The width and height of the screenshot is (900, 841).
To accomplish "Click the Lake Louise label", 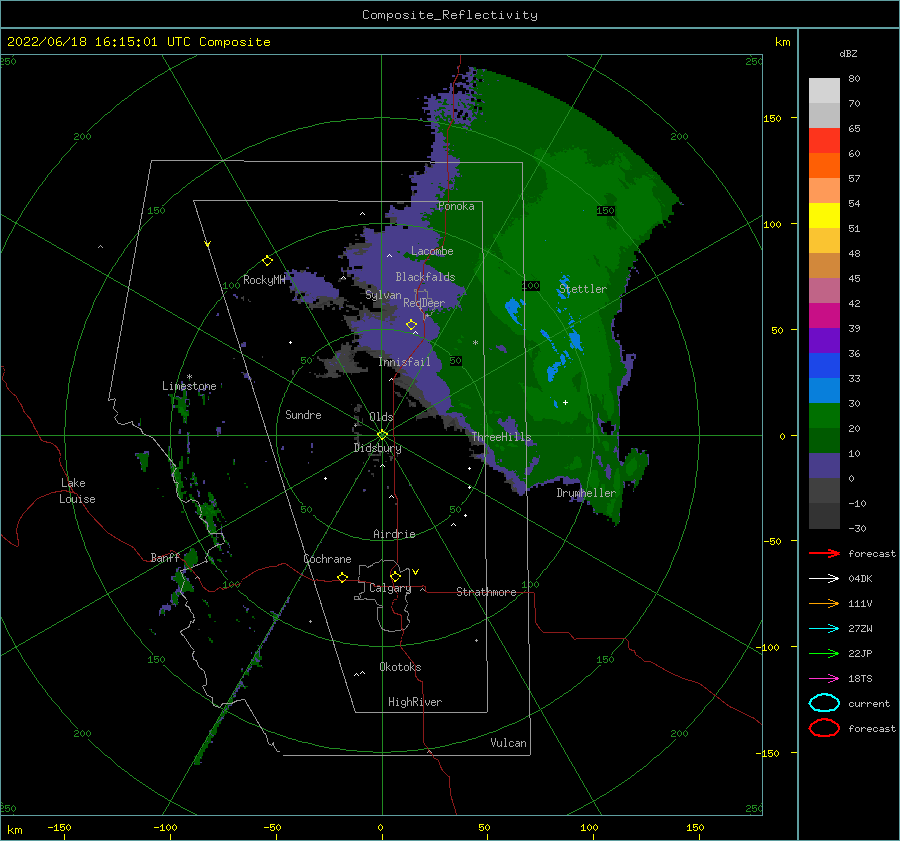I will [x=77, y=491].
